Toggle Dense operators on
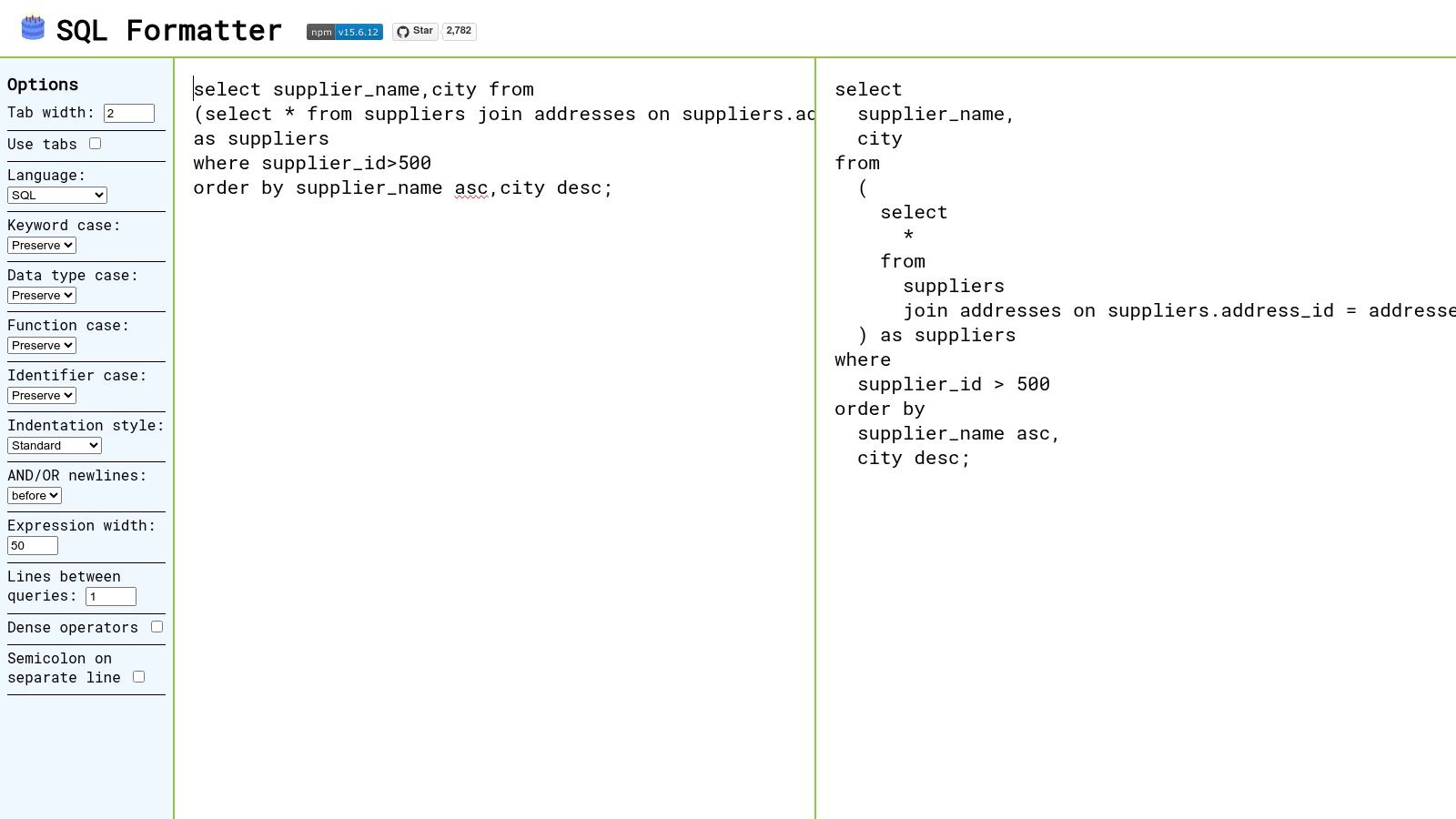The height and width of the screenshot is (819, 1456). click(x=157, y=626)
